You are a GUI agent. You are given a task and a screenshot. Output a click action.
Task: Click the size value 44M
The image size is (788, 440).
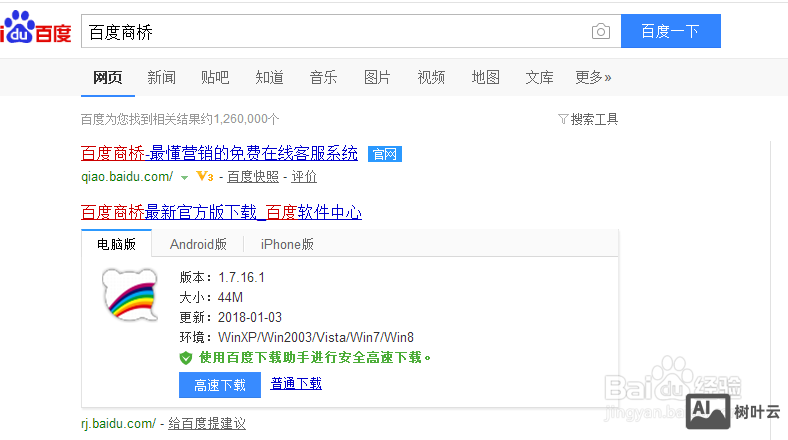[230, 297]
